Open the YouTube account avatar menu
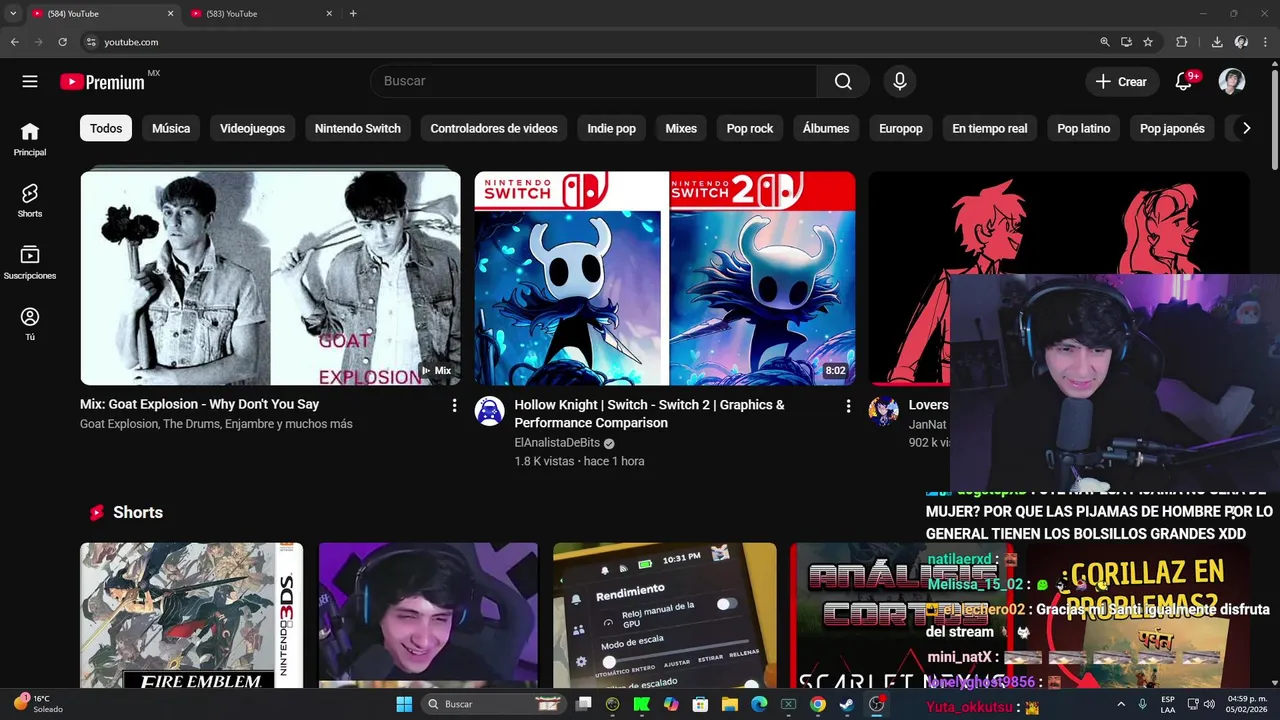Viewport: 1280px width, 720px height. click(1232, 82)
